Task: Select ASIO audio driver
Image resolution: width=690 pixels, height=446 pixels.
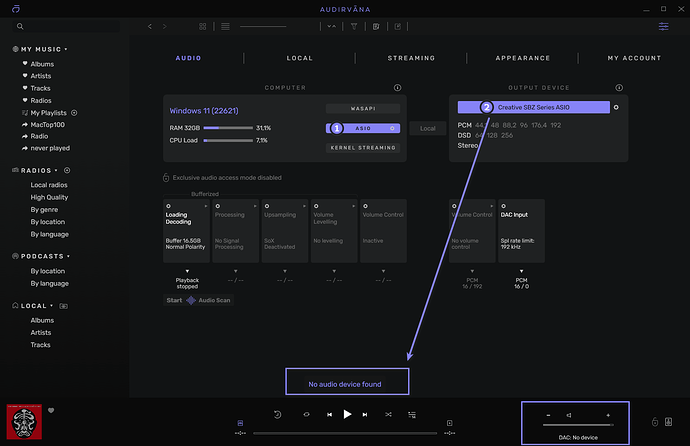Action: (363, 128)
